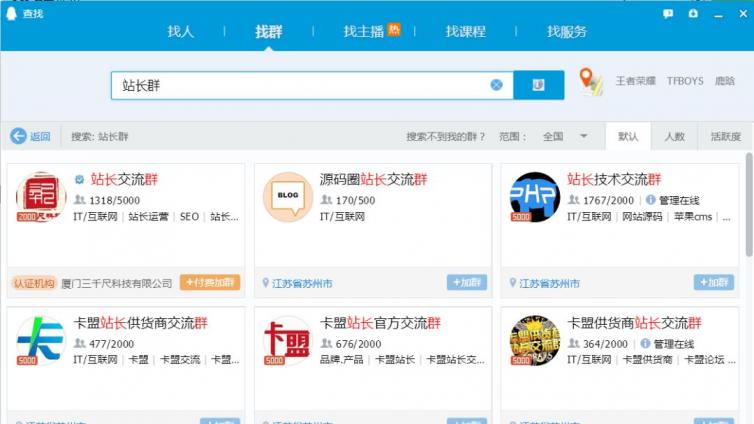
Task: Click member count 170/500
Action: (x=355, y=200)
